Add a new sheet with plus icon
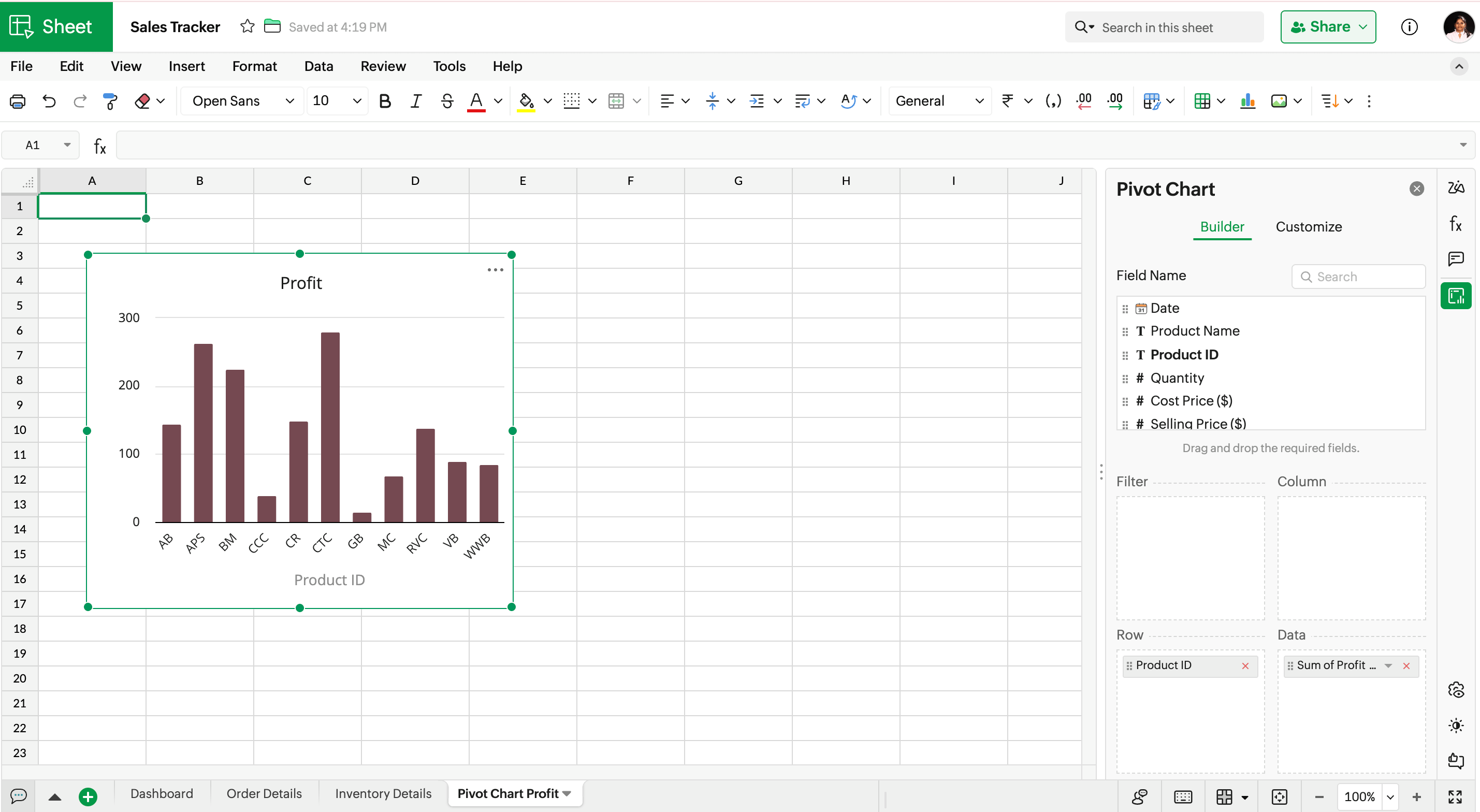This screenshot has height=812, width=1480. [x=88, y=796]
